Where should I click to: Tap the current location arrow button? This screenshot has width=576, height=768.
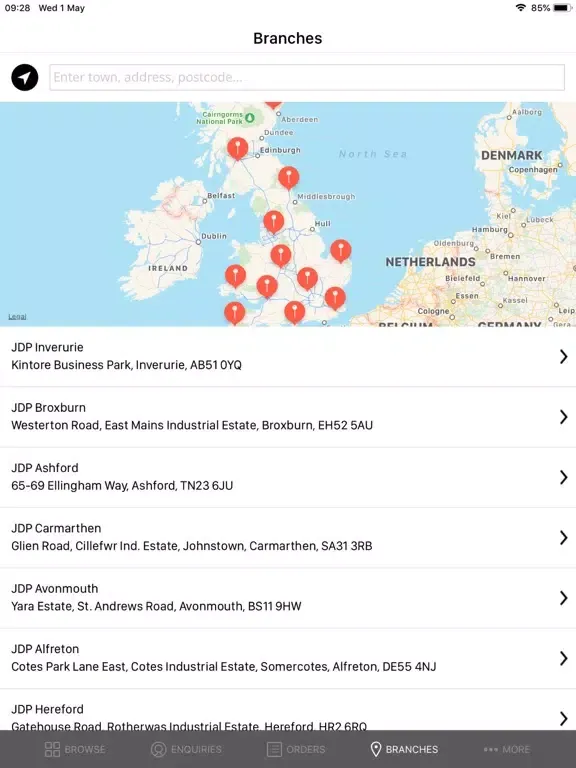click(x=25, y=77)
